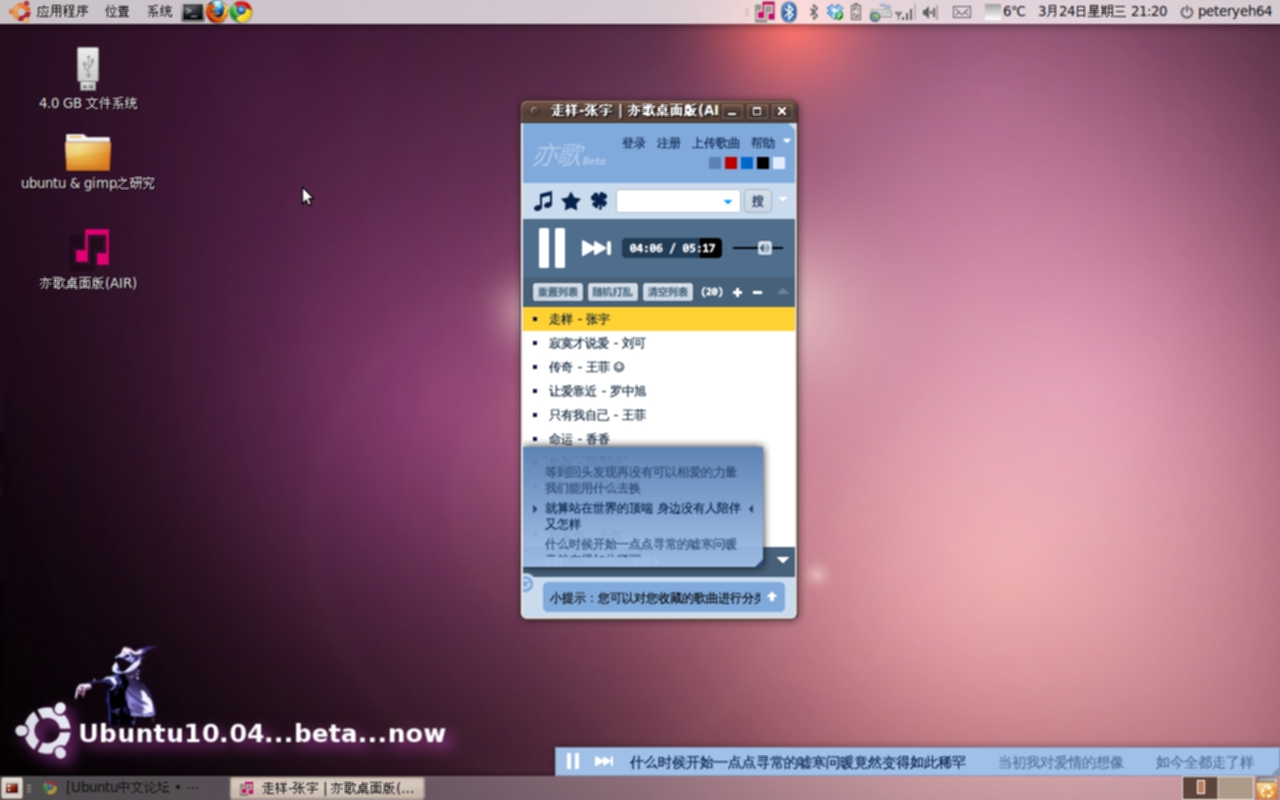
Task: Click the left-pointing arrow on current lyric
Action: (751, 509)
